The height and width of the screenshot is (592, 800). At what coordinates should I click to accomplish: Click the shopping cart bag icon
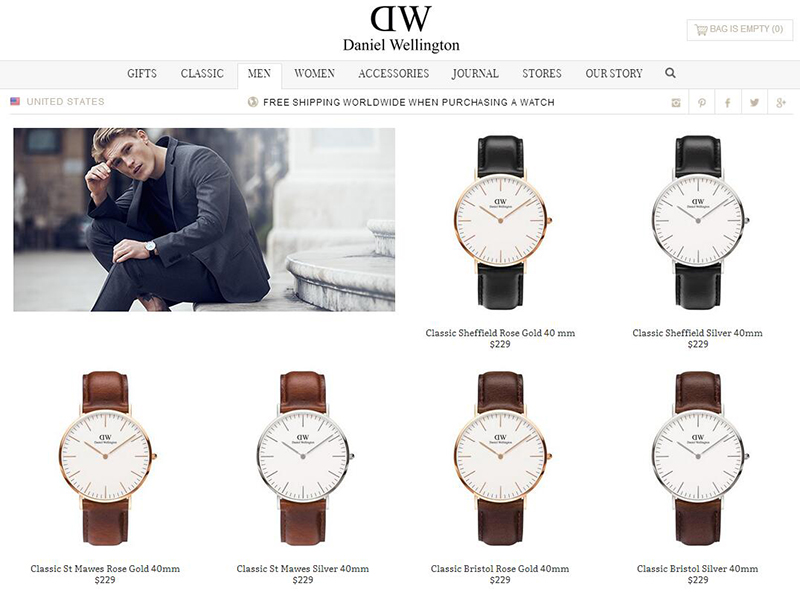click(x=701, y=30)
